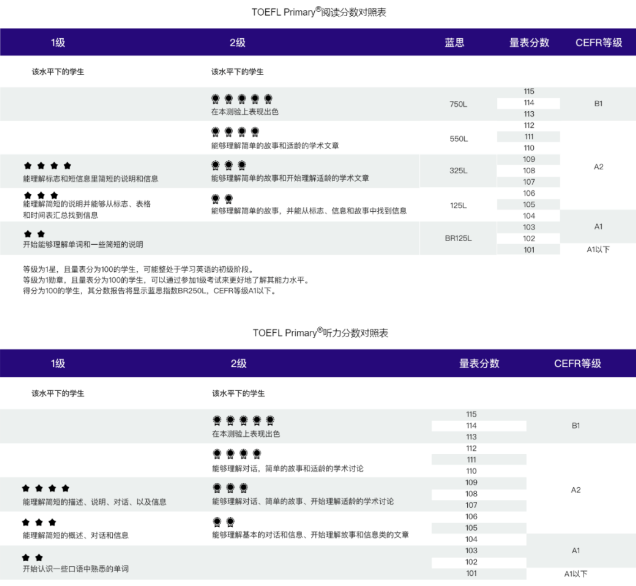The image size is (636, 586).
Task: Select the 蓝思 column header
Action: 454,43
